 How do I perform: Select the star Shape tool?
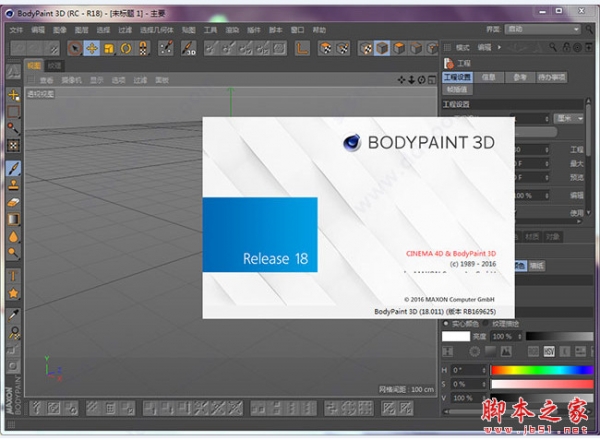(13, 293)
